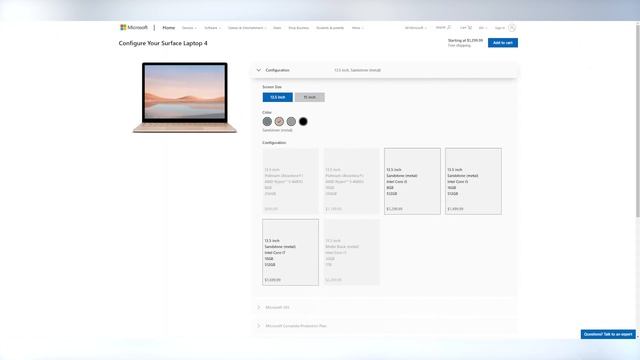Select the 15 inch screen size
The width and height of the screenshot is (640, 360).
pos(310,97)
